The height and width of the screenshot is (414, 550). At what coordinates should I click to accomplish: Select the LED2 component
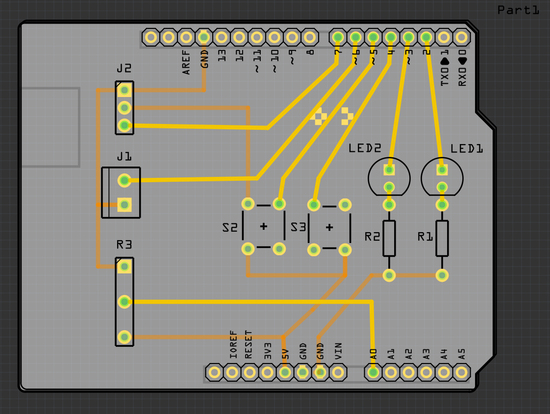[389, 177]
